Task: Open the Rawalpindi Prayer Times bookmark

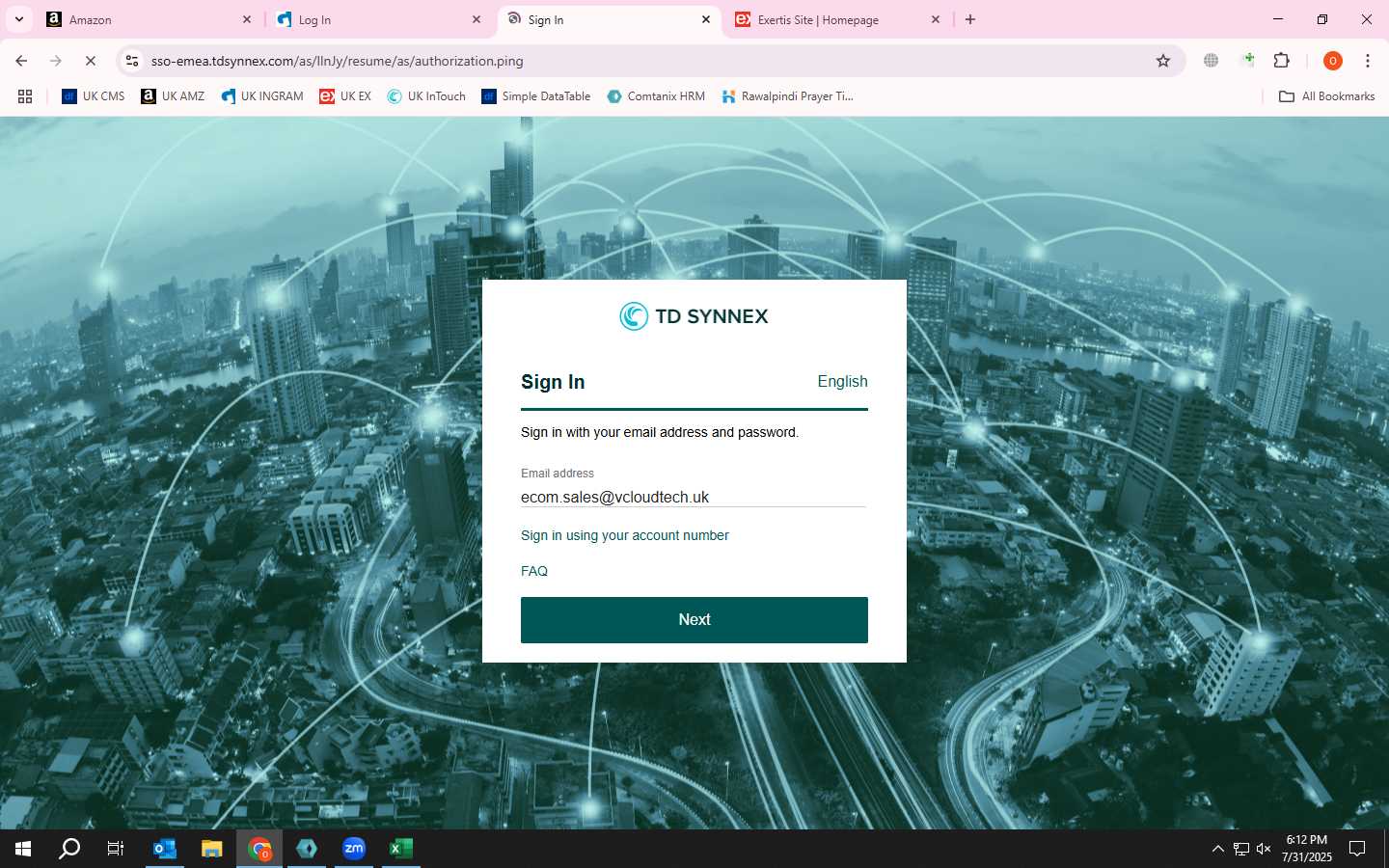Action: pos(787,96)
